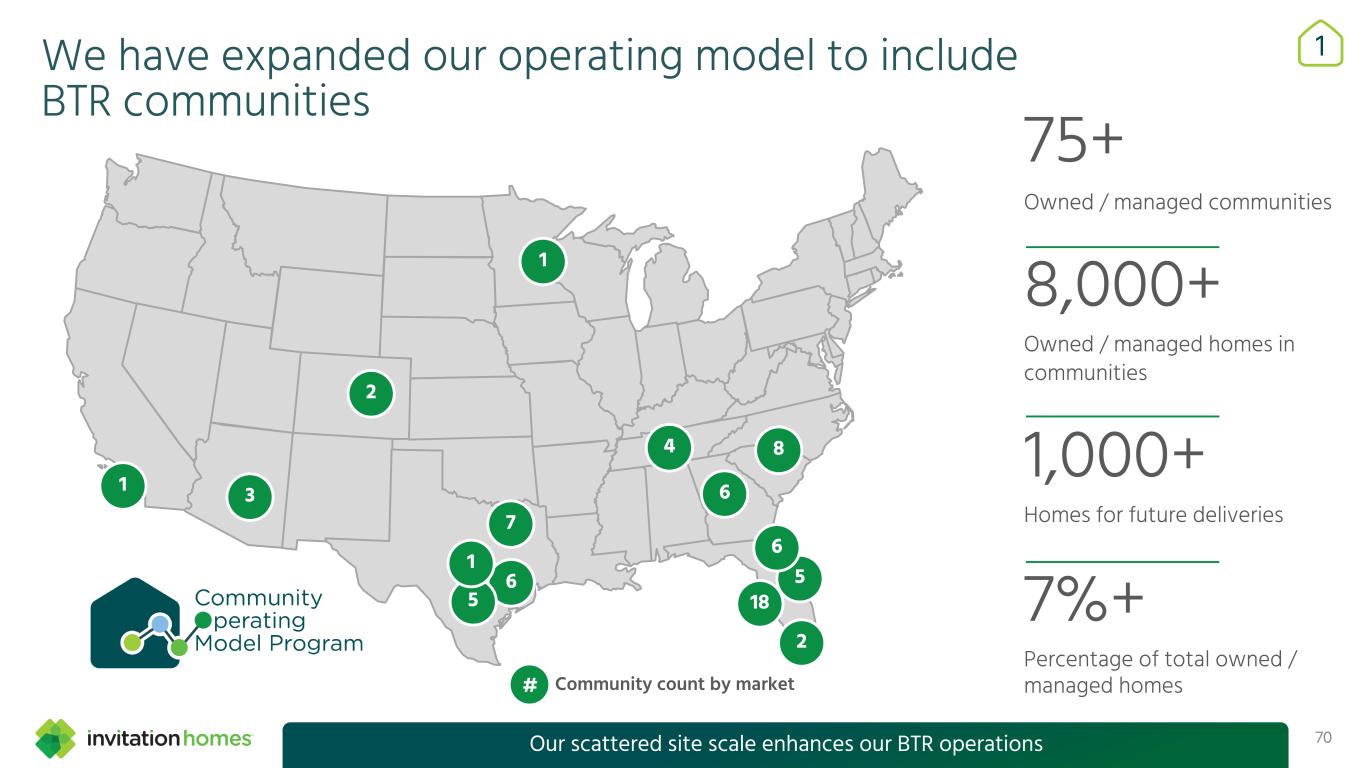This screenshot has width=1365, height=768.
Task: Click the marker numbered 7 in Texas
Action: click(510, 523)
